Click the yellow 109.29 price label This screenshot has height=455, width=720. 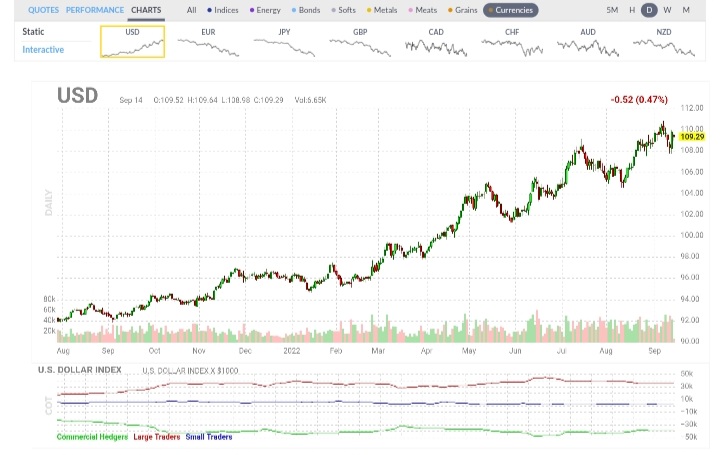pyautogui.click(x=692, y=137)
